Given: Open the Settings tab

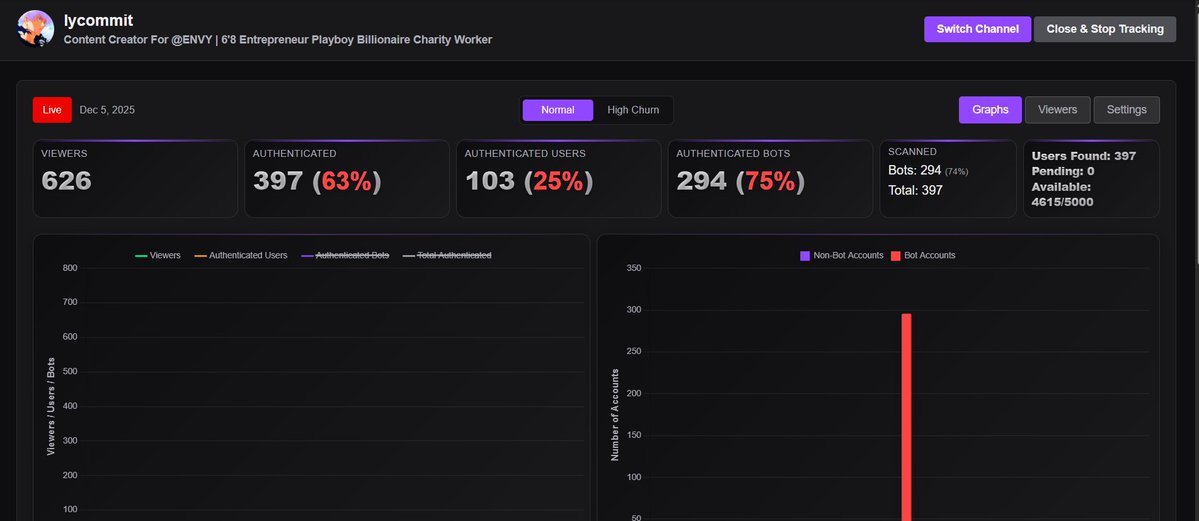Looking at the screenshot, I should coord(1126,110).
